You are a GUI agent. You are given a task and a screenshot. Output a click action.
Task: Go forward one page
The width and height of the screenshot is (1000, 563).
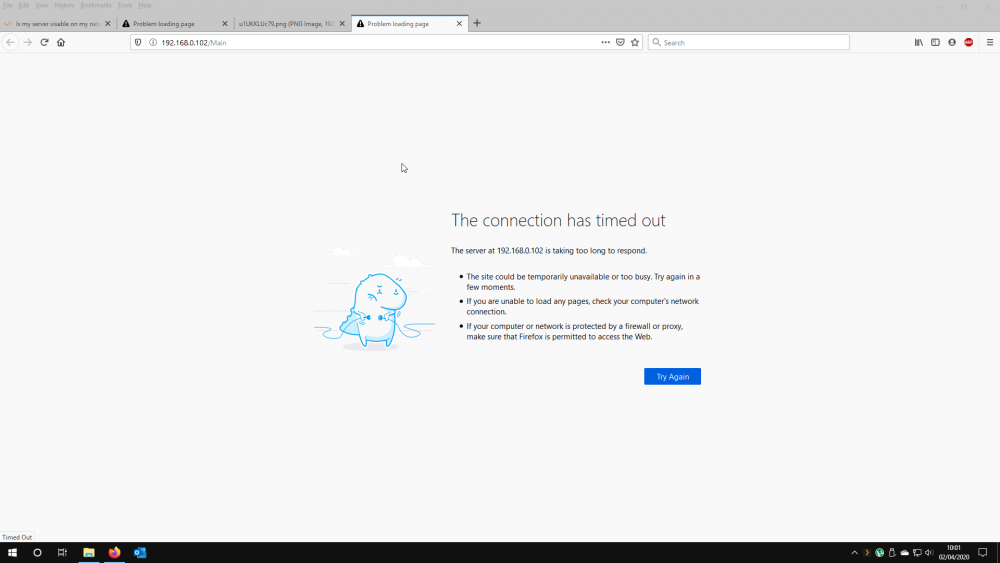[x=27, y=43]
